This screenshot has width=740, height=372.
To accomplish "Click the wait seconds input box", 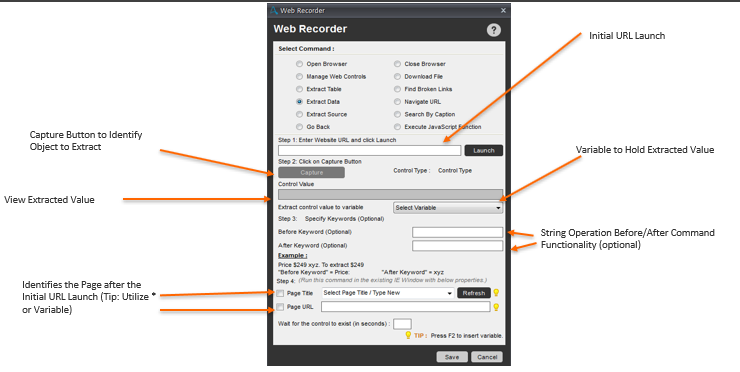I will pos(402,324).
